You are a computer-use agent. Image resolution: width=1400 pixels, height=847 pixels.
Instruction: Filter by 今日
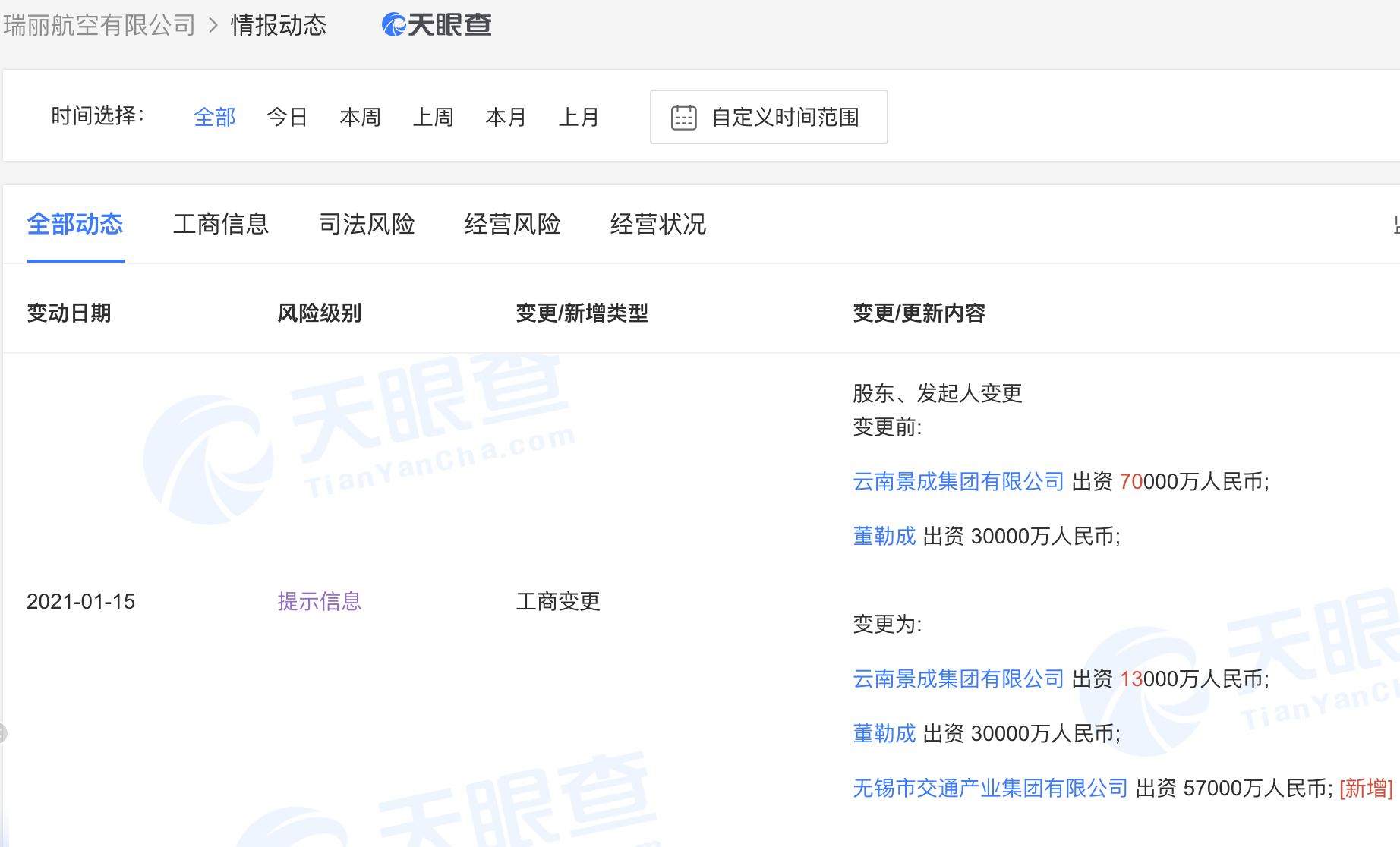[287, 117]
